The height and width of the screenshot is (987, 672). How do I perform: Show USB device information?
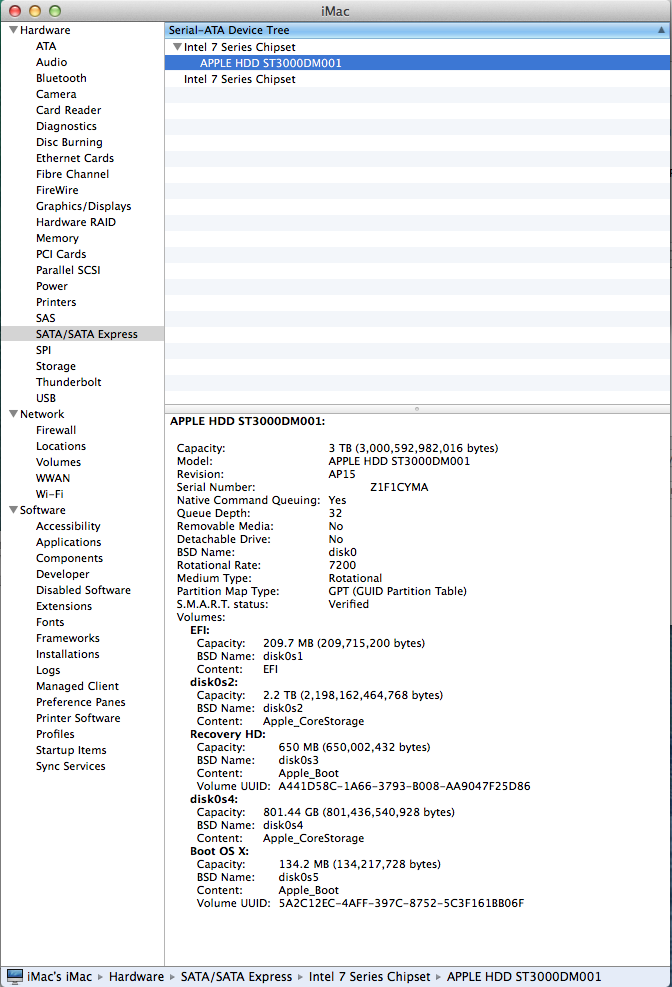(46, 398)
